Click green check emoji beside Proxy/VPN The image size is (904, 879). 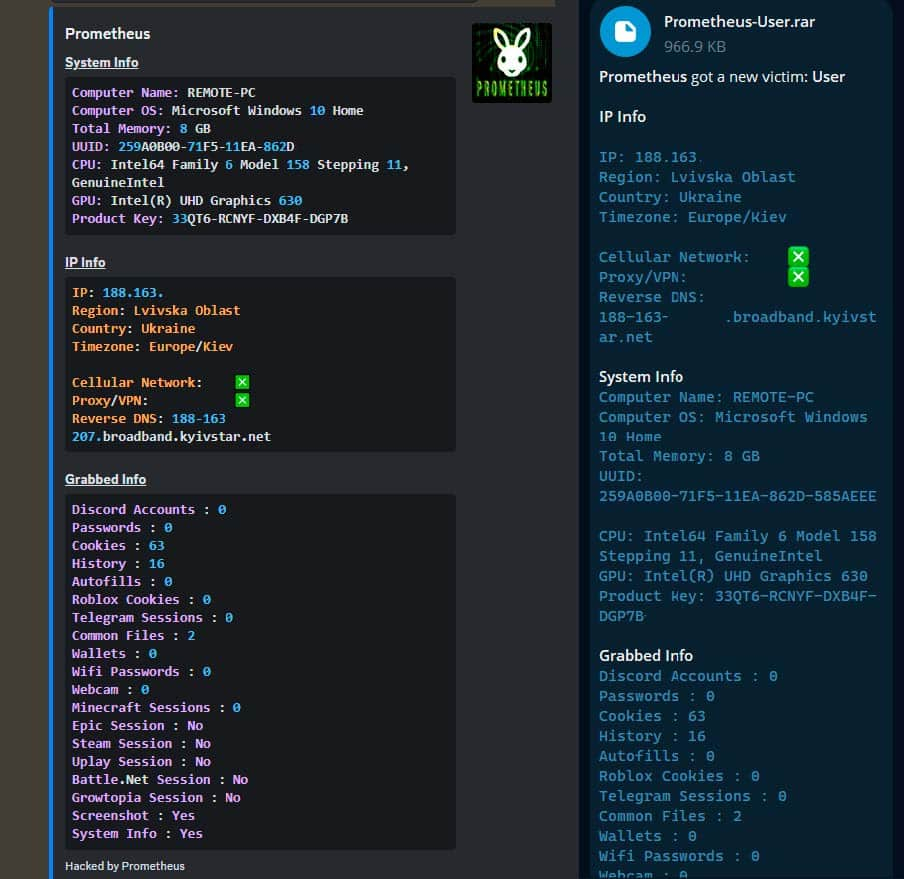coord(798,277)
